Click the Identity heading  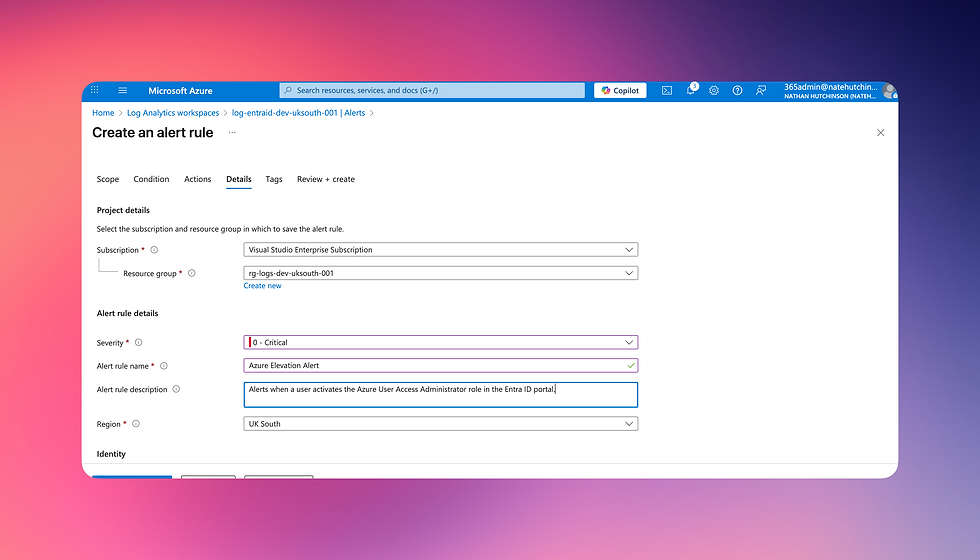pos(111,454)
